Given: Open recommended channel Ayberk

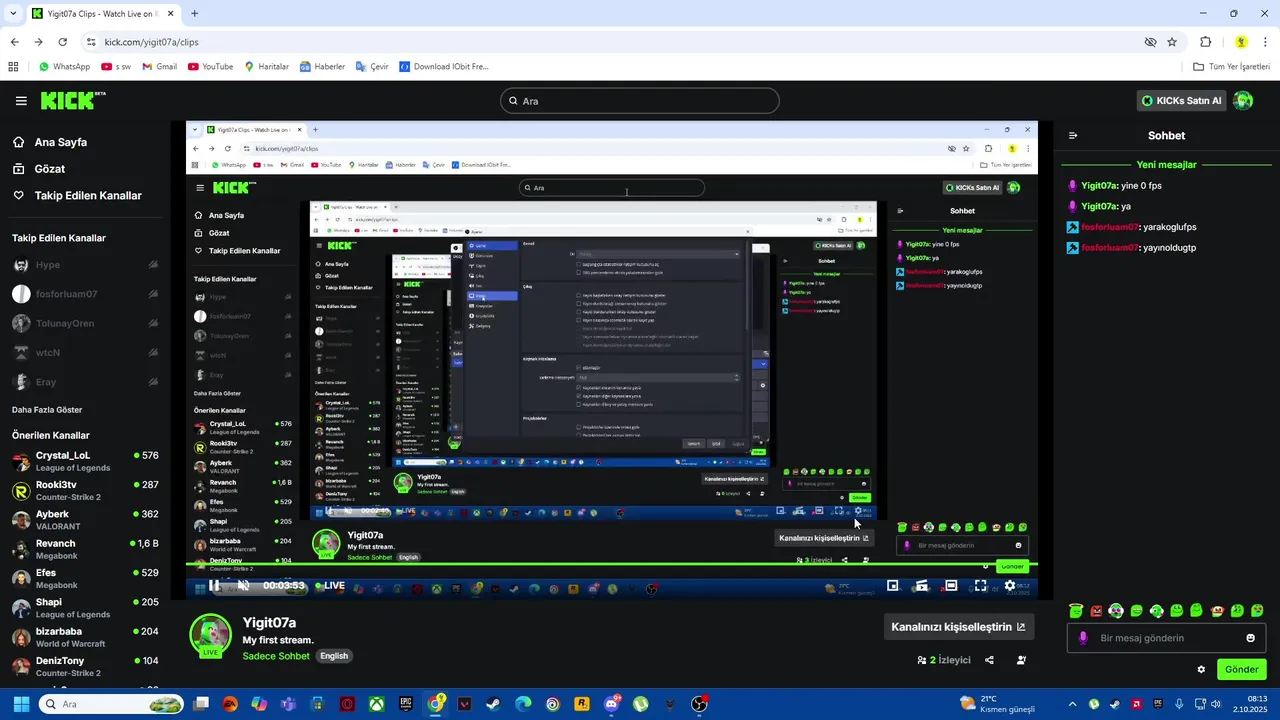Looking at the screenshot, I should (85, 520).
